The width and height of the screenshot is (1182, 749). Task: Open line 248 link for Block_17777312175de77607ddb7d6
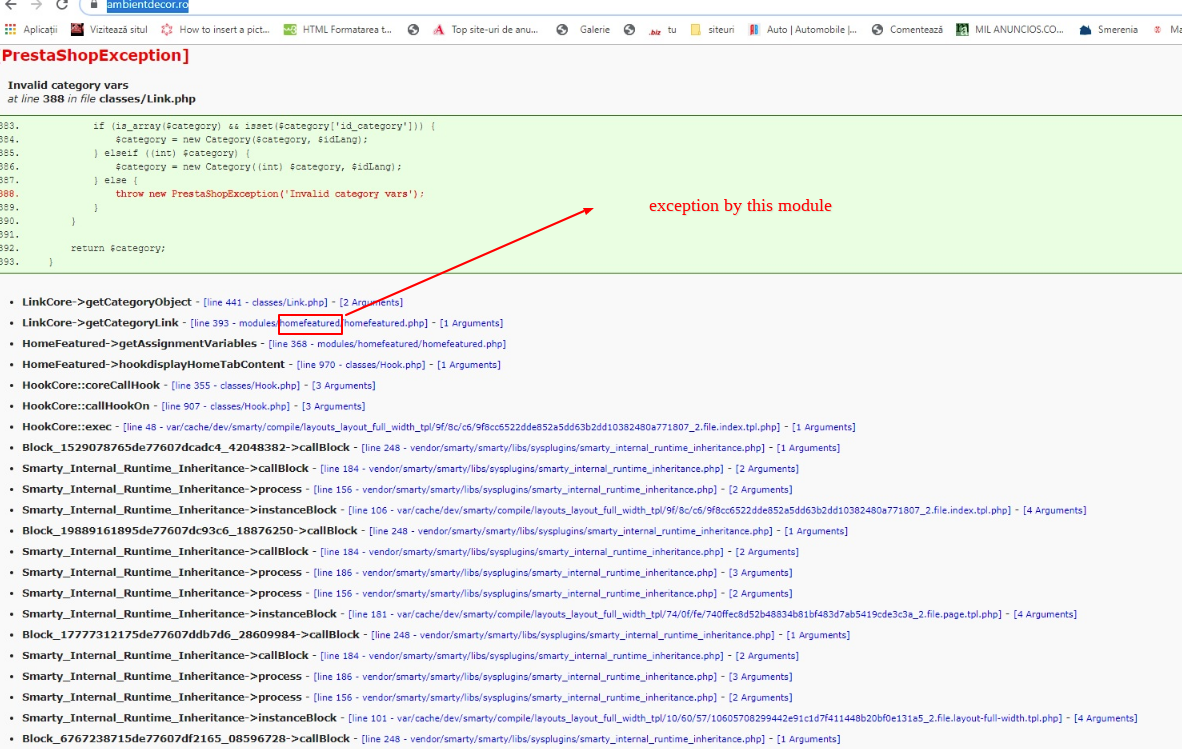pos(573,635)
